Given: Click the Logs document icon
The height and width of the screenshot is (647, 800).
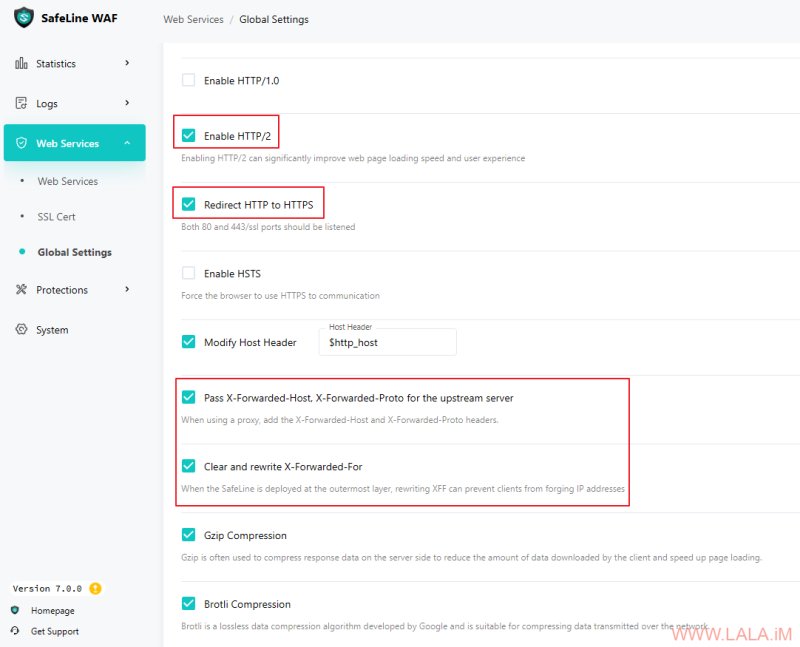Looking at the screenshot, I should tap(21, 103).
